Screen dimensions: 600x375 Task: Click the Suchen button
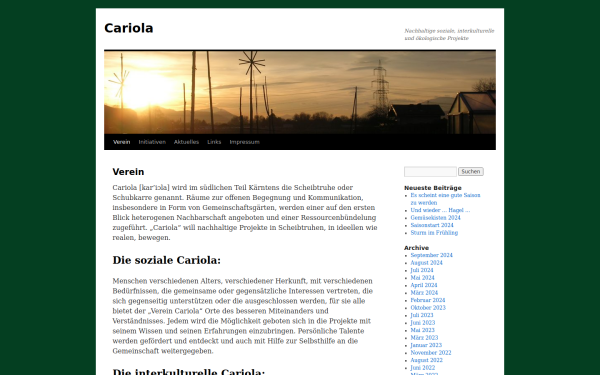point(471,172)
